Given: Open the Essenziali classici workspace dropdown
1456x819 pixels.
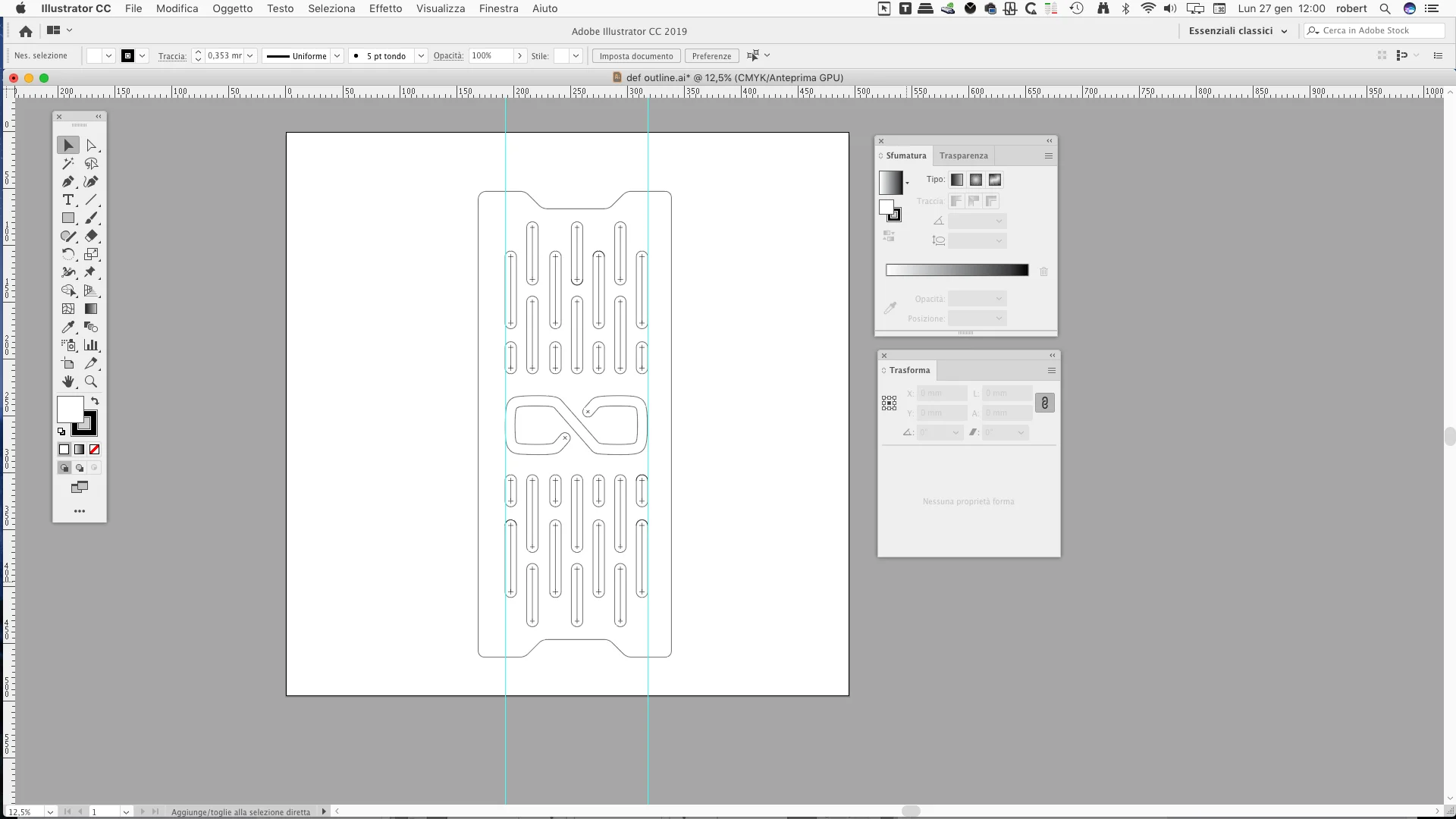Looking at the screenshot, I should (x=1238, y=31).
